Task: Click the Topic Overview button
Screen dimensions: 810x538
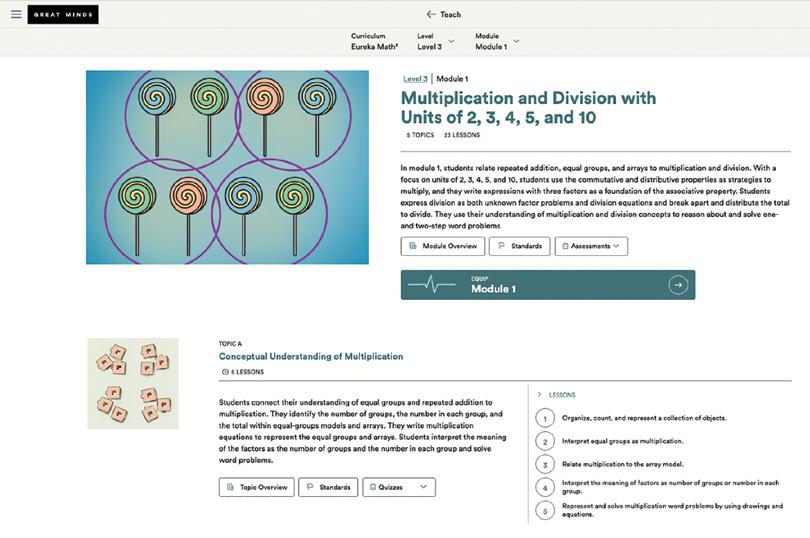Action: tap(257, 487)
